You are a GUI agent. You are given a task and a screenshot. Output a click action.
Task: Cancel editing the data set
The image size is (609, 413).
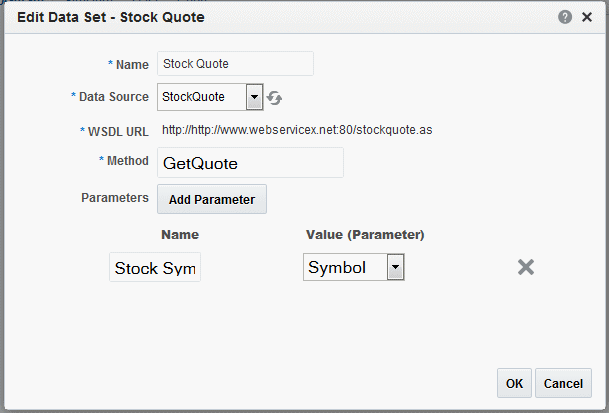(x=564, y=383)
